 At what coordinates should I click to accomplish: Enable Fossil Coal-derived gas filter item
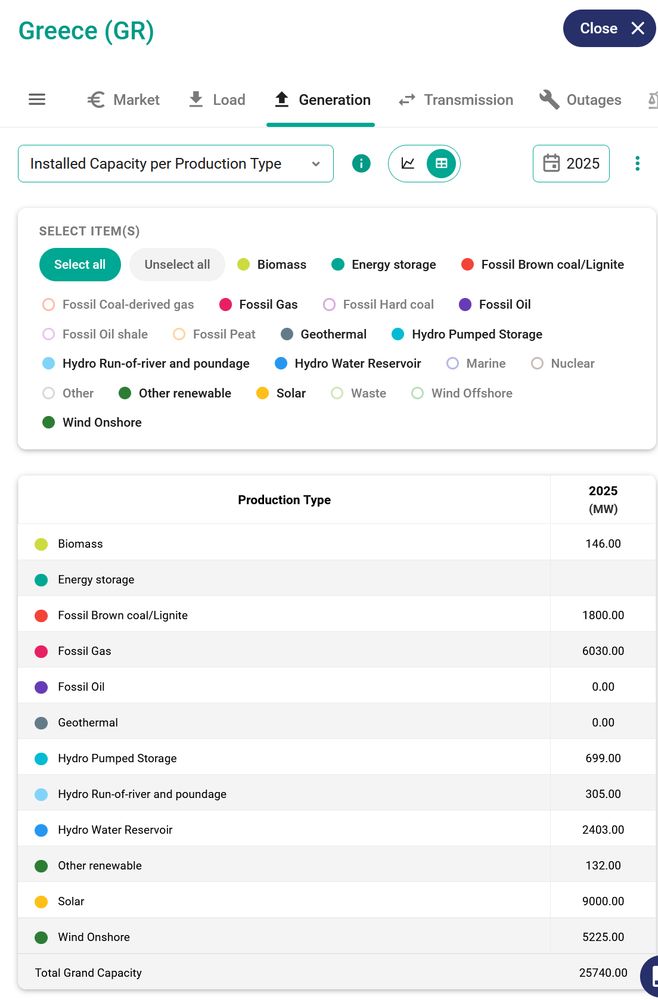[118, 305]
